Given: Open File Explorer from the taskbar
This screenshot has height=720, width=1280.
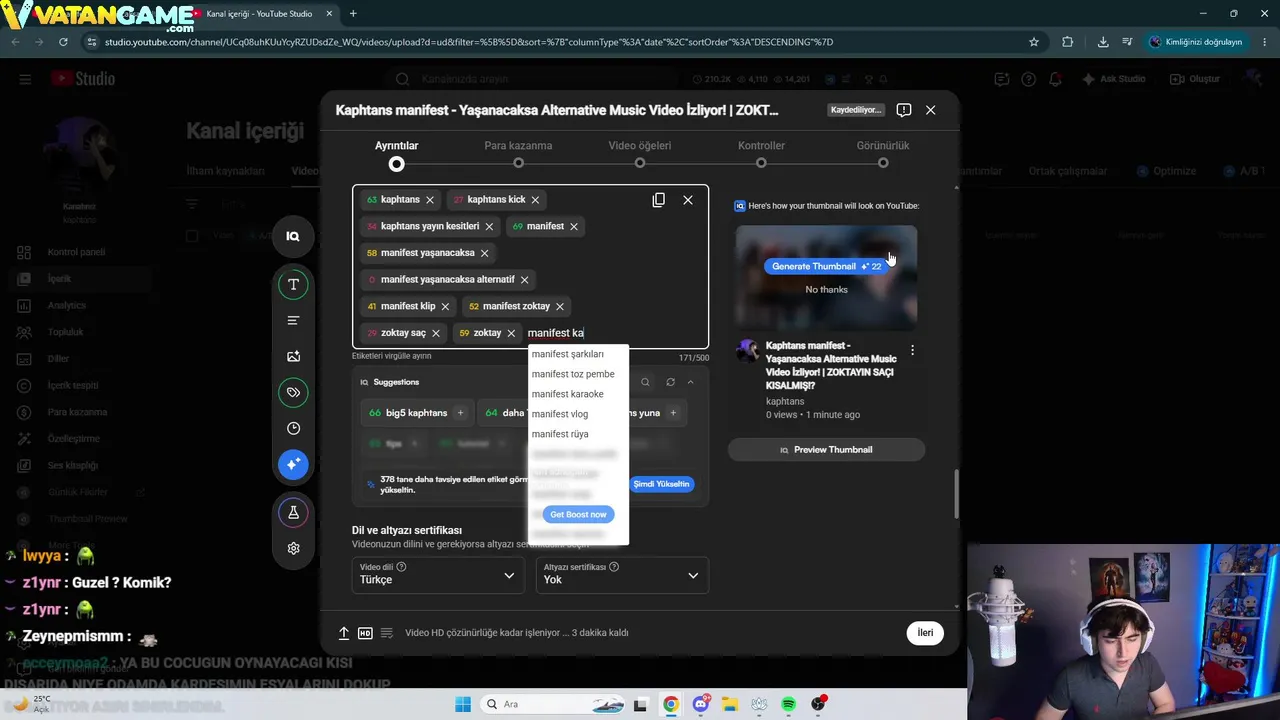Looking at the screenshot, I should pos(730,704).
